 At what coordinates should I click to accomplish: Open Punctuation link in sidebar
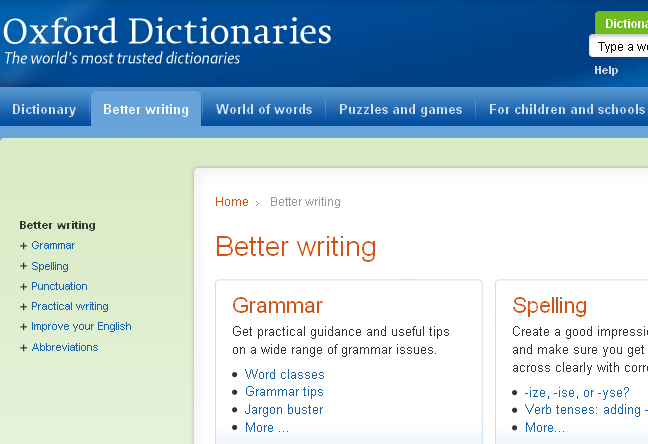coord(59,286)
